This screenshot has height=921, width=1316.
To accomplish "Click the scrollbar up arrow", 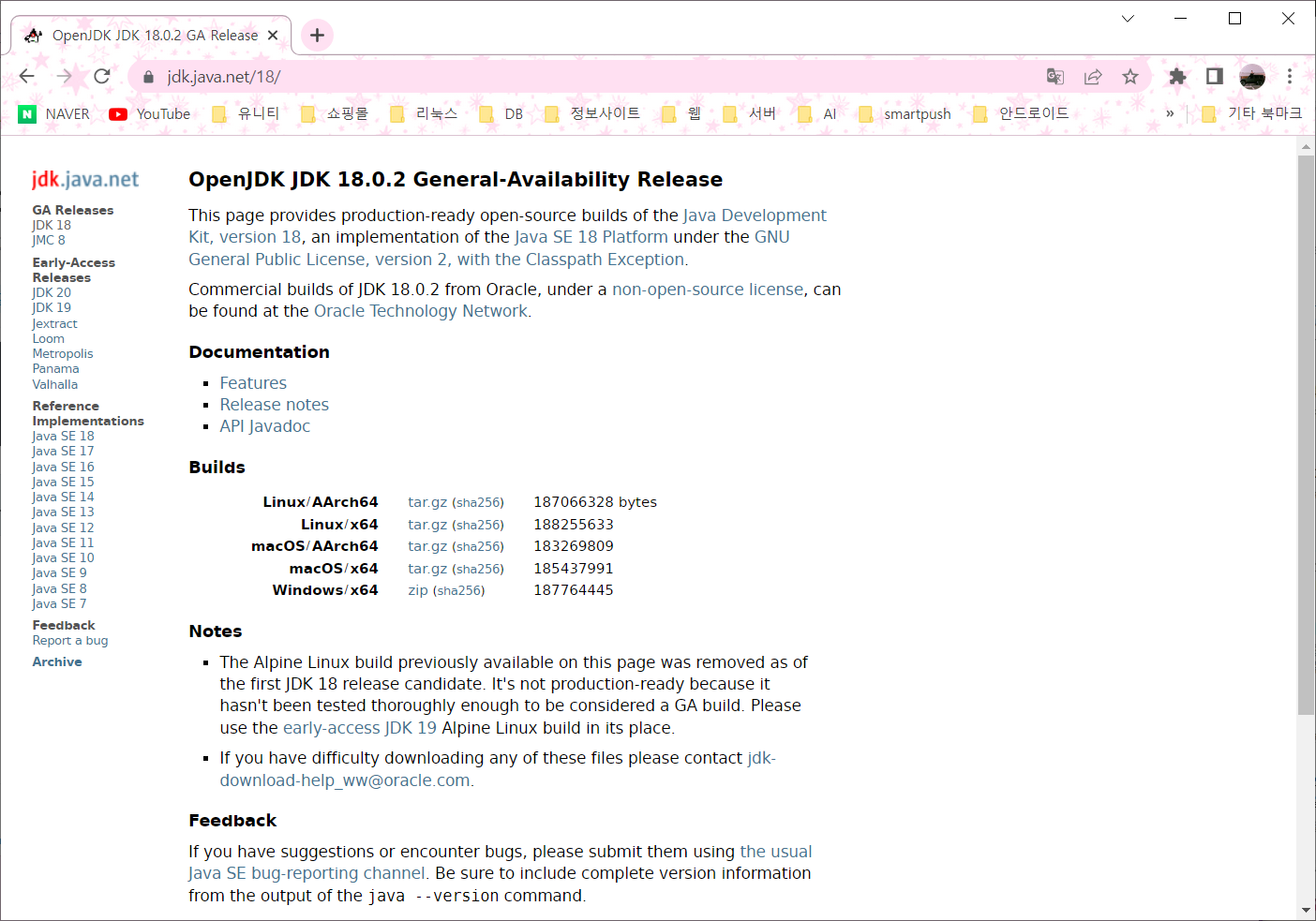I will pos(1306,146).
